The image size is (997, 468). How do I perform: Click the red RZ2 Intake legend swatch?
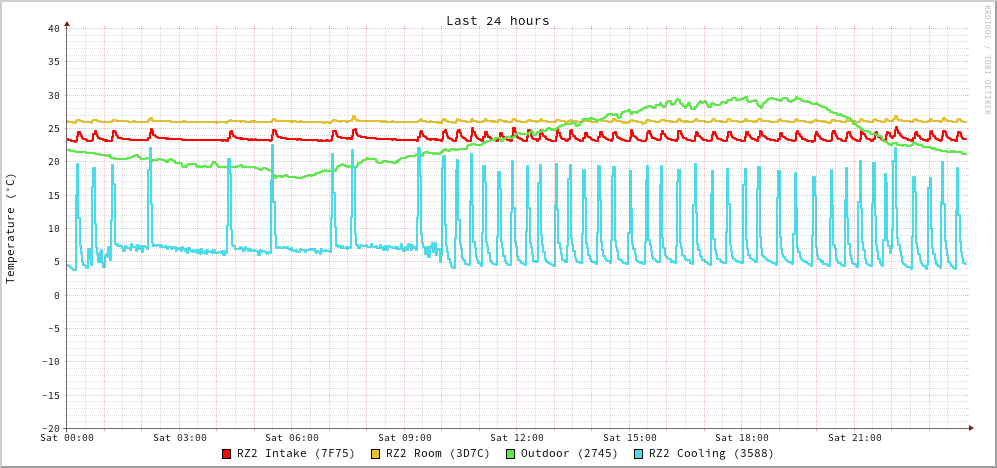(227, 454)
